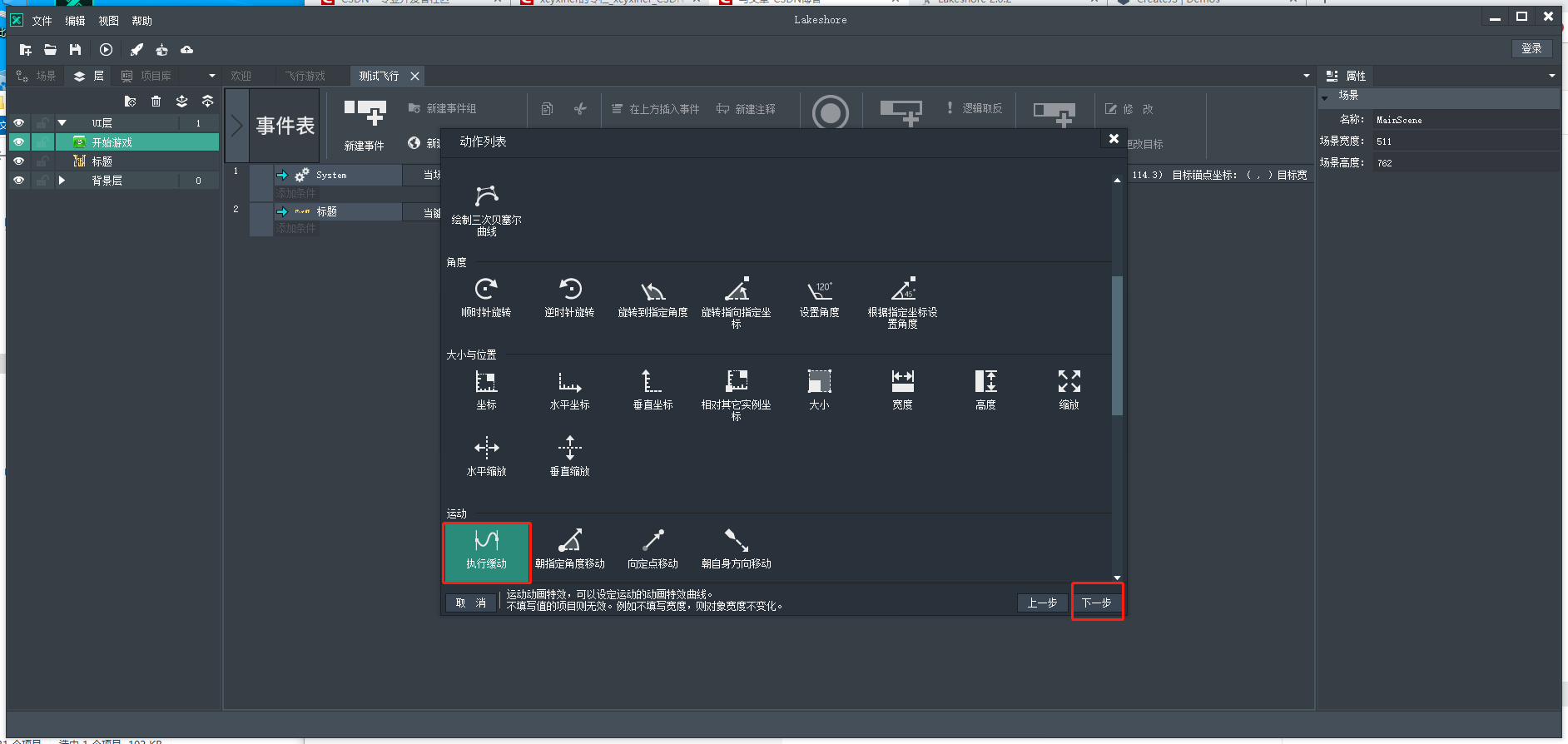The width and height of the screenshot is (1568, 744).
Task: Click the rocket publish icon
Action: (x=136, y=50)
